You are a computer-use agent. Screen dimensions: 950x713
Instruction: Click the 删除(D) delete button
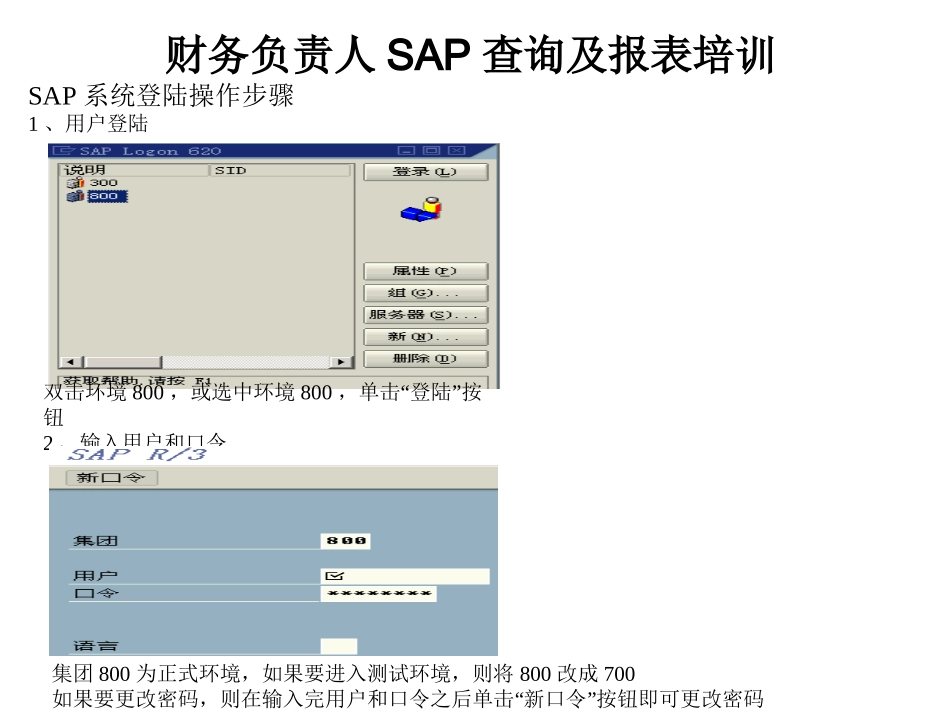coord(425,359)
